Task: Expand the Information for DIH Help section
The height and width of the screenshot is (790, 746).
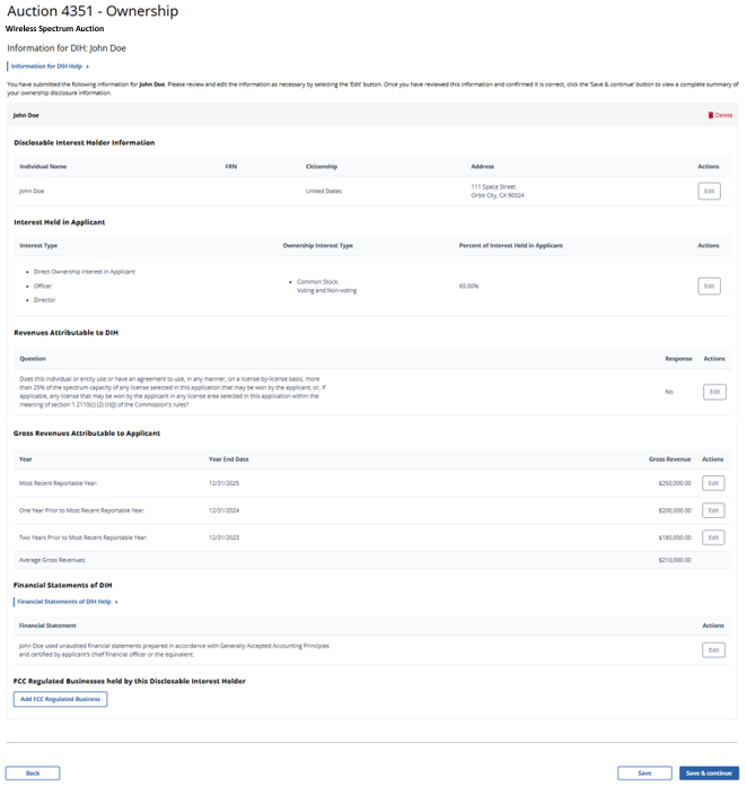Action: [49, 66]
